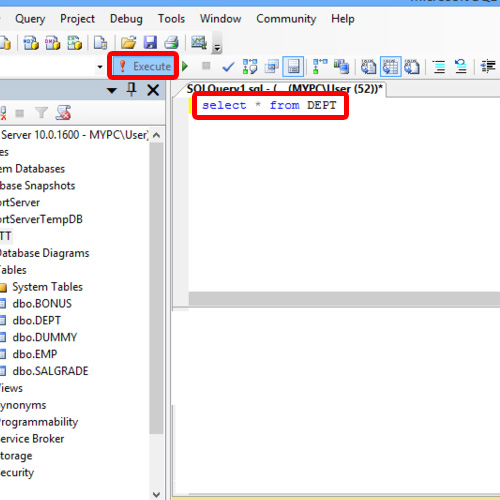Click the Open File folder icon
This screenshot has width=500, height=500.
pyautogui.click(x=128, y=43)
